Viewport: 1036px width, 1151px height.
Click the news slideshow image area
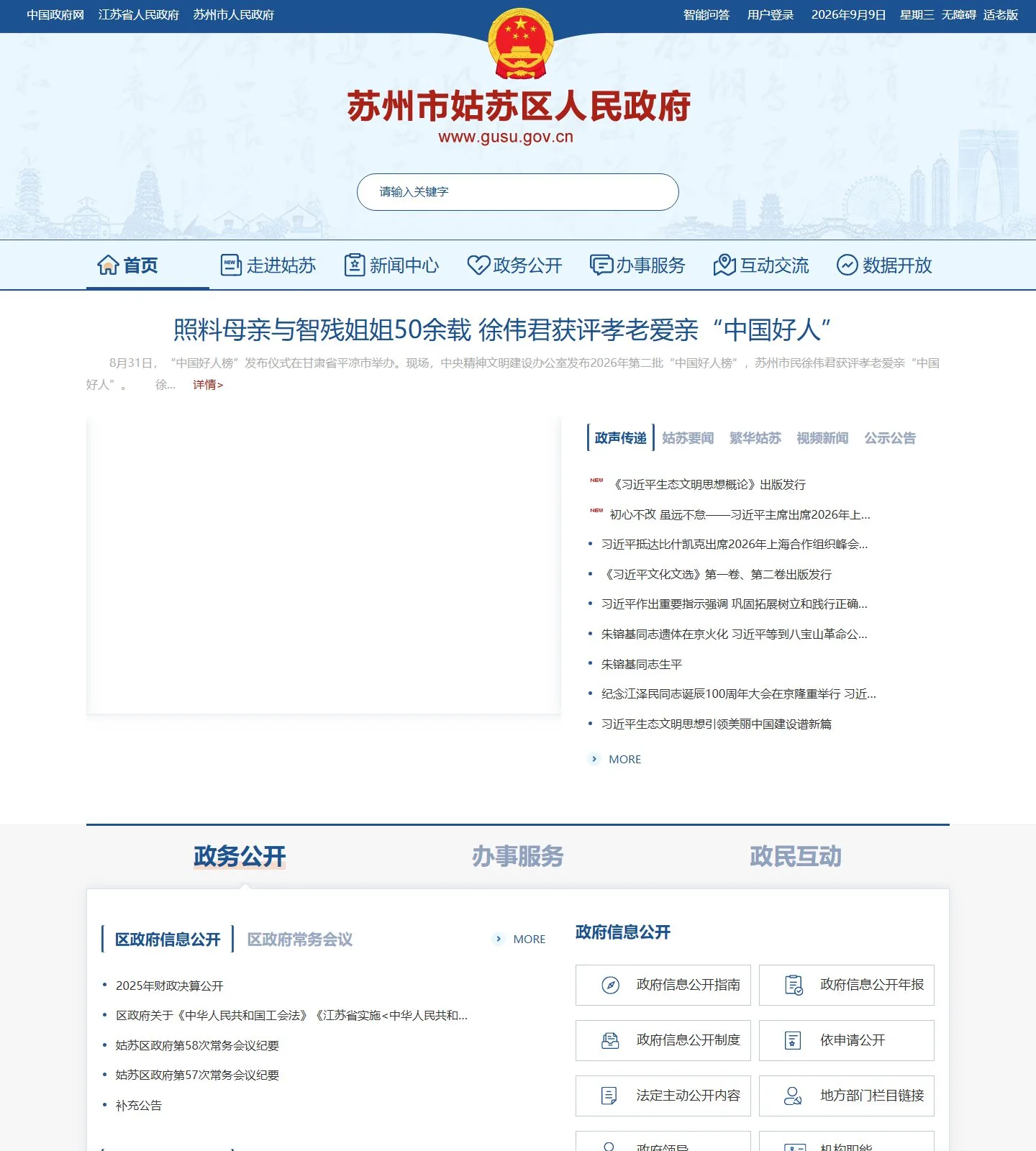[x=323, y=565]
